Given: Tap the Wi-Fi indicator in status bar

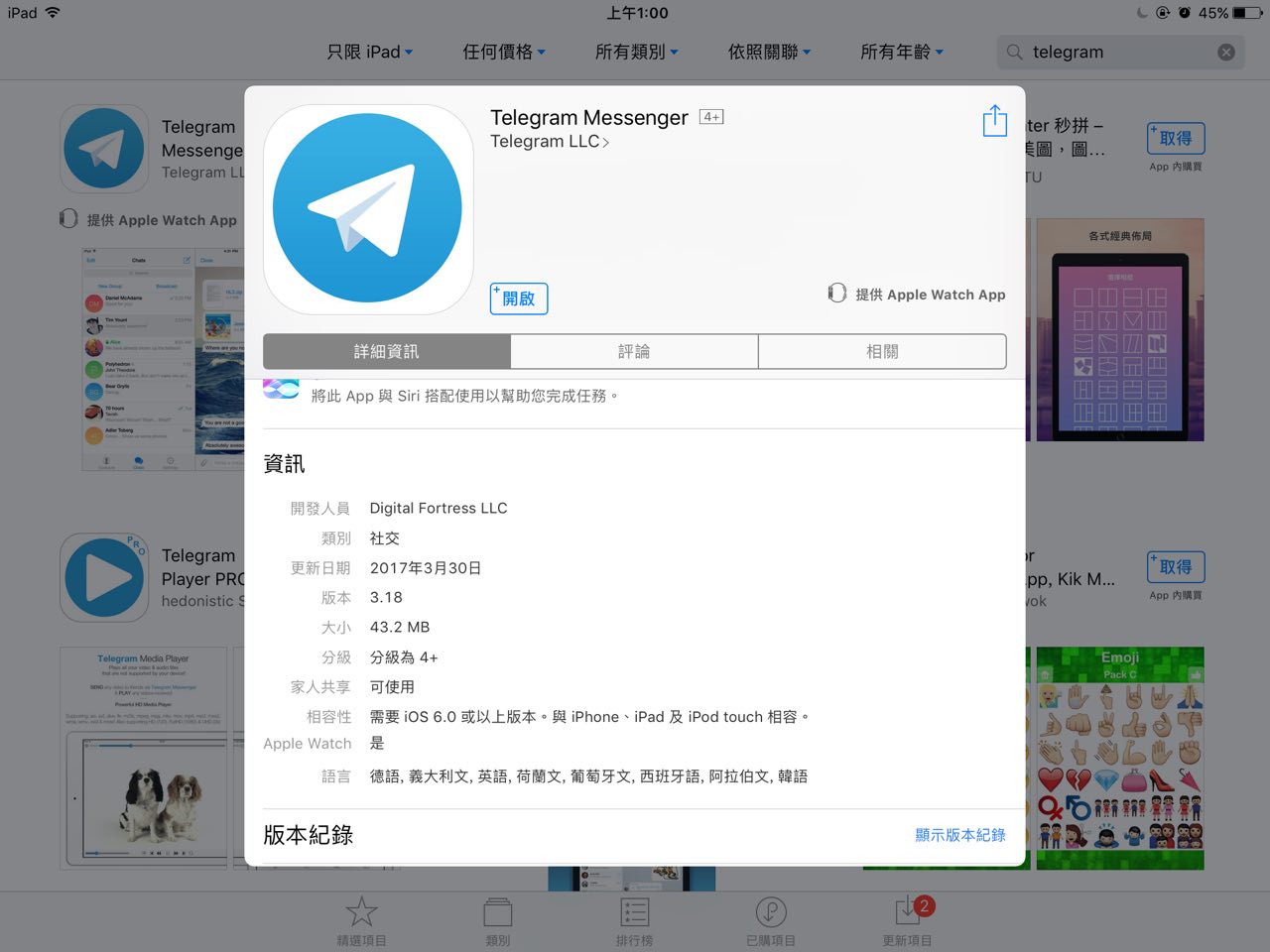Looking at the screenshot, I should [x=53, y=13].
